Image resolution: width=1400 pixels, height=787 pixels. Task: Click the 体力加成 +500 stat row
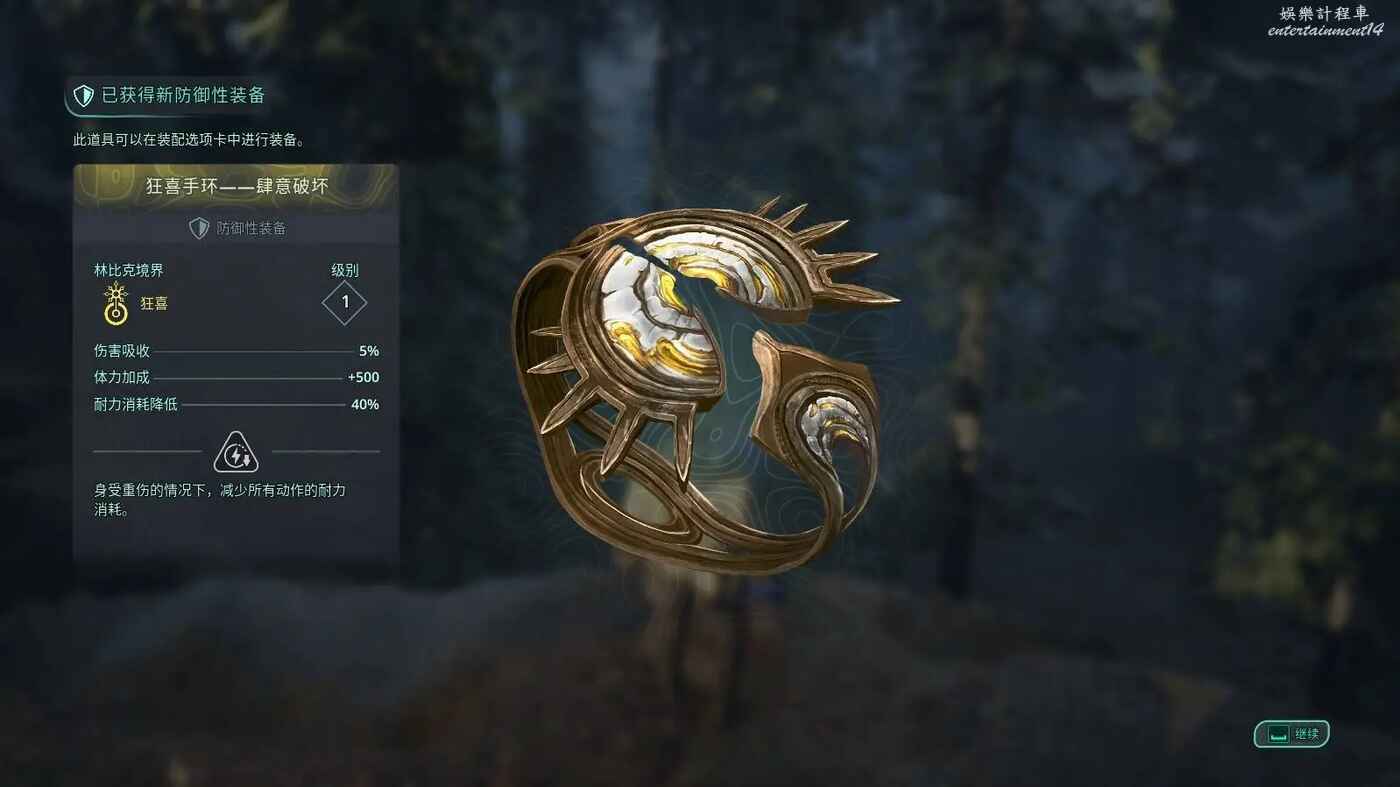(236, 377)
